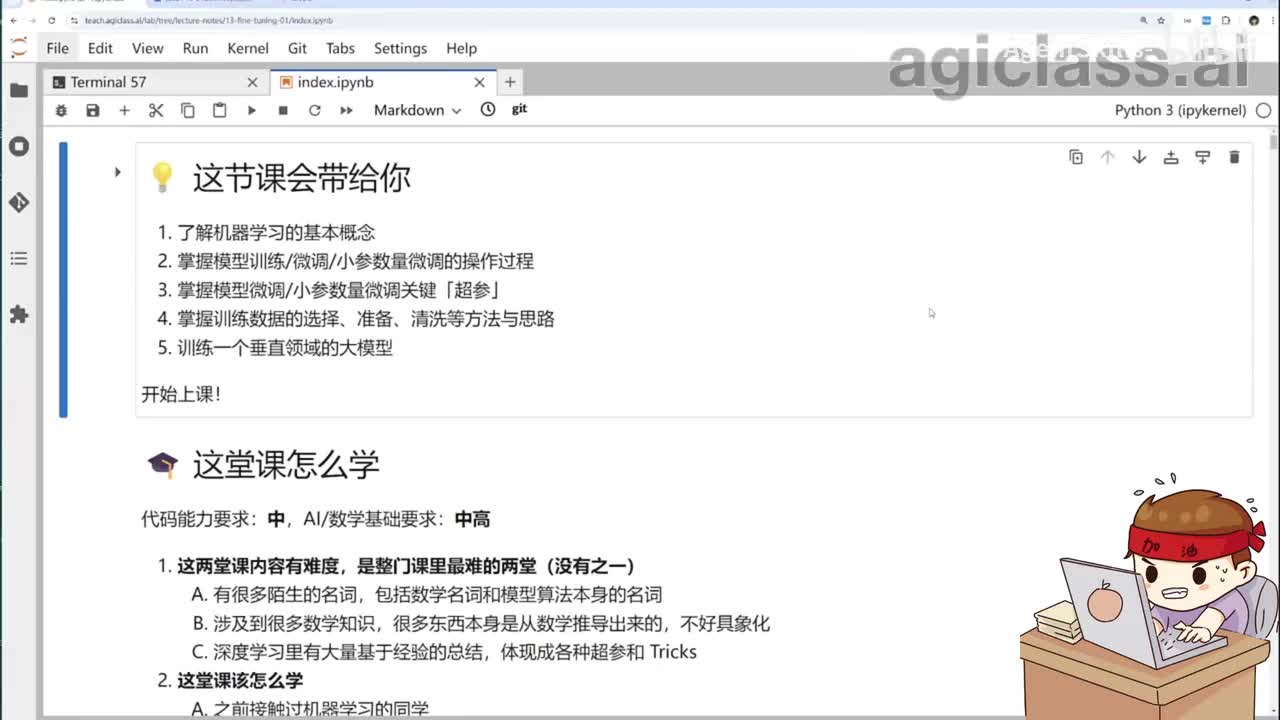Click the line 了解机器学习的基本概念

coord(276,232)
